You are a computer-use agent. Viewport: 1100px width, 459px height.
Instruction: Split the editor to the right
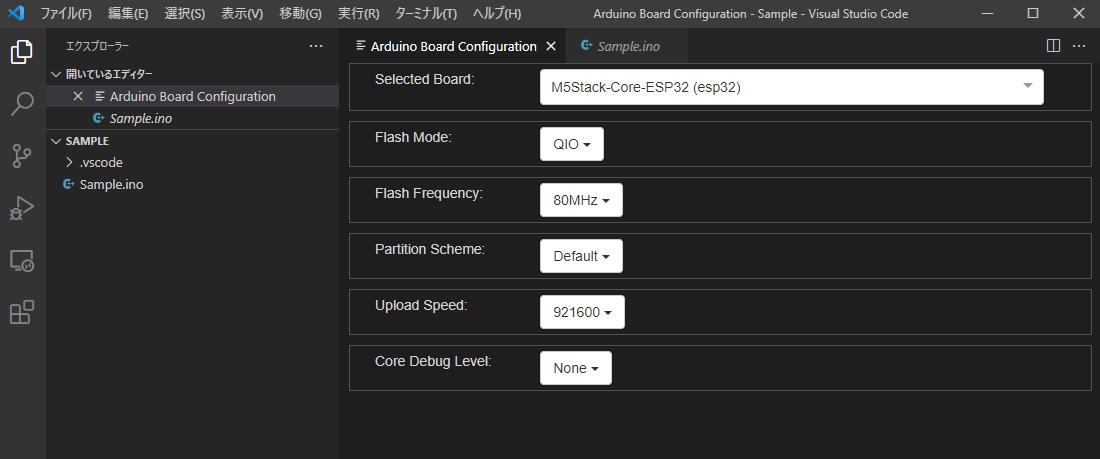tap(1053, 46)
